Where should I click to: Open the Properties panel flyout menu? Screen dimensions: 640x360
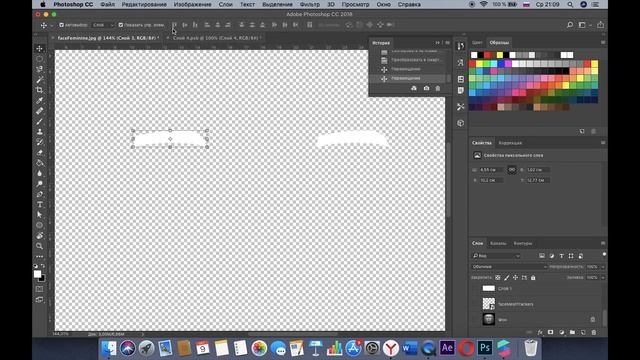coord(603,143)
